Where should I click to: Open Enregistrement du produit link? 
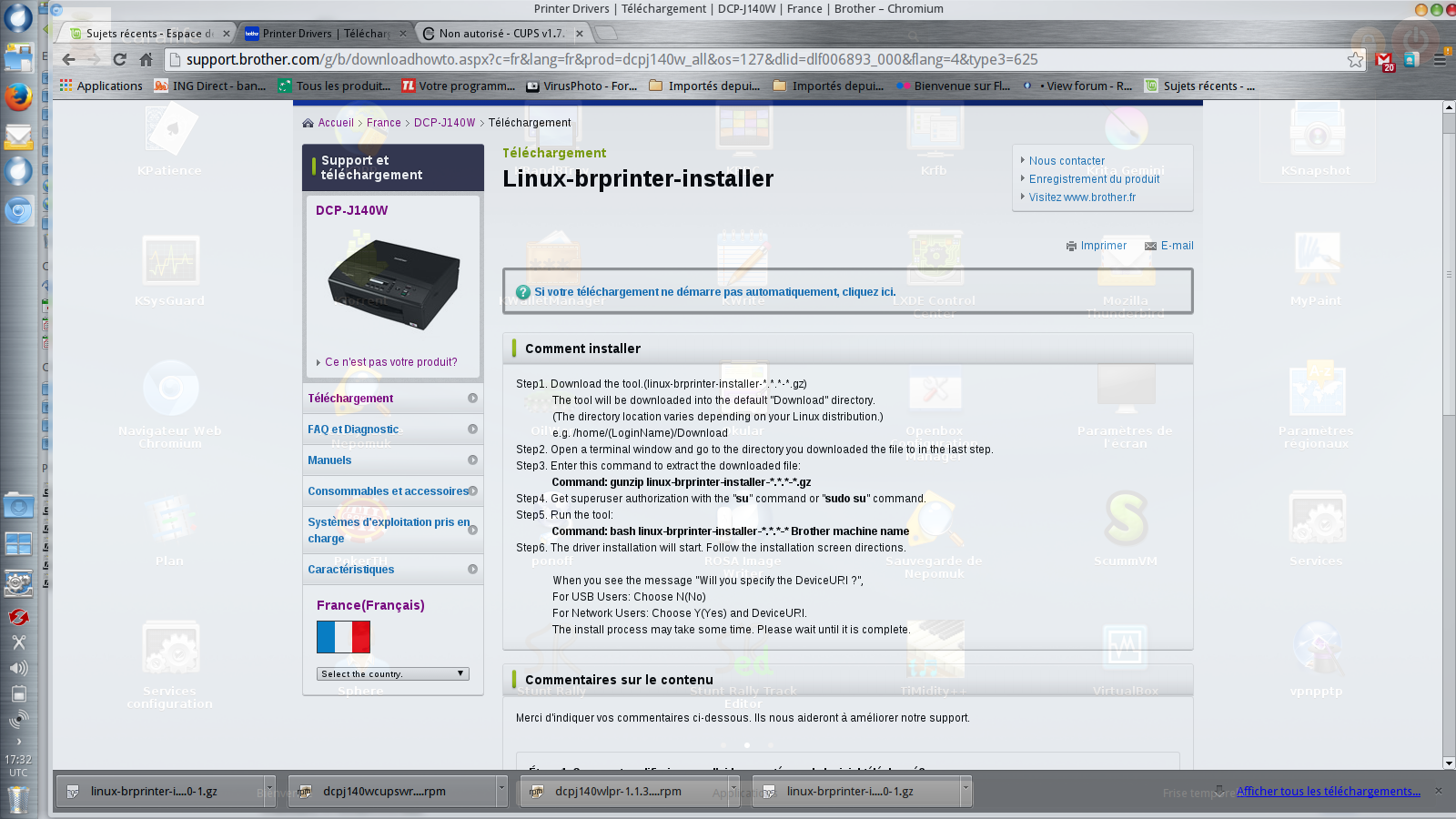[x=1094, y=179]
